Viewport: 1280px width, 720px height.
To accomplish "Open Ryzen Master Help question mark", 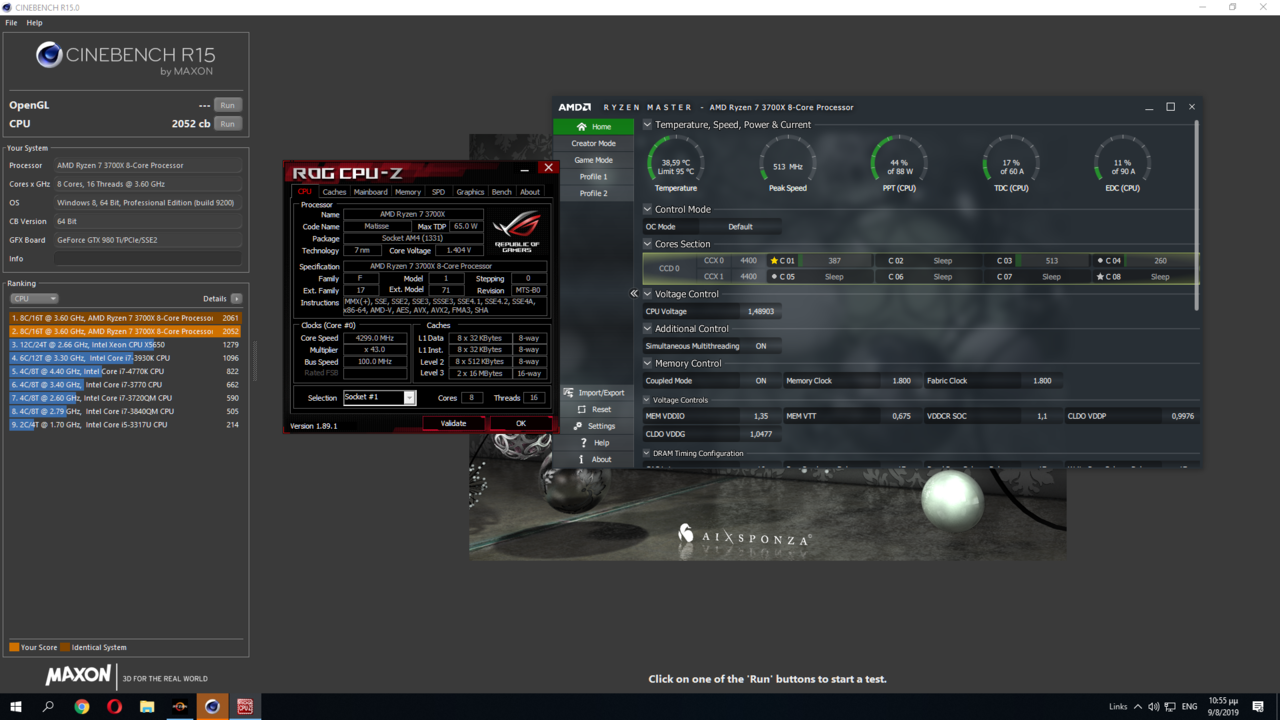I will point(583,442).
